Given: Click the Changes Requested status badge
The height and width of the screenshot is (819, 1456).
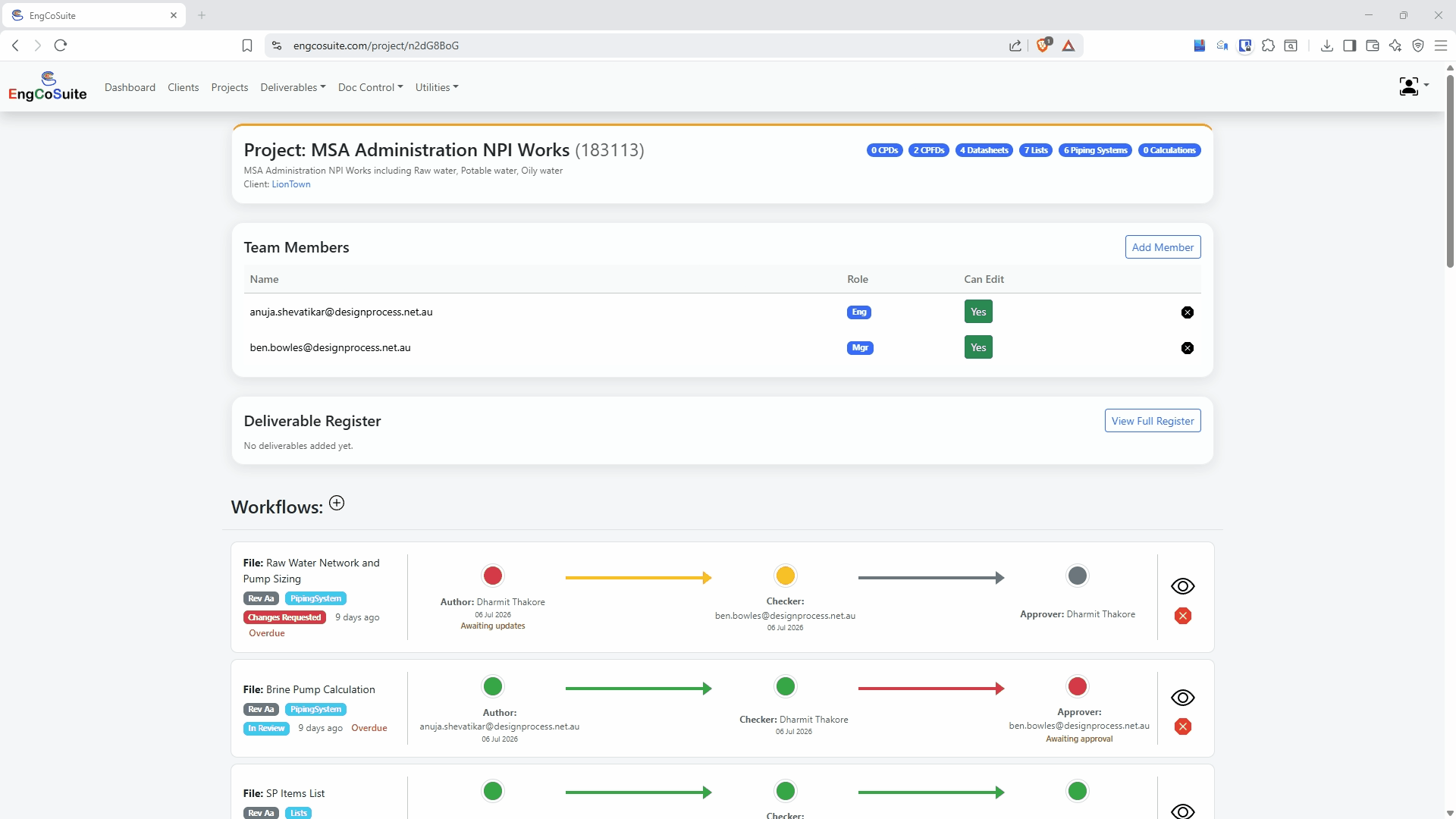Looking at the screenshot, I should 284,617.
